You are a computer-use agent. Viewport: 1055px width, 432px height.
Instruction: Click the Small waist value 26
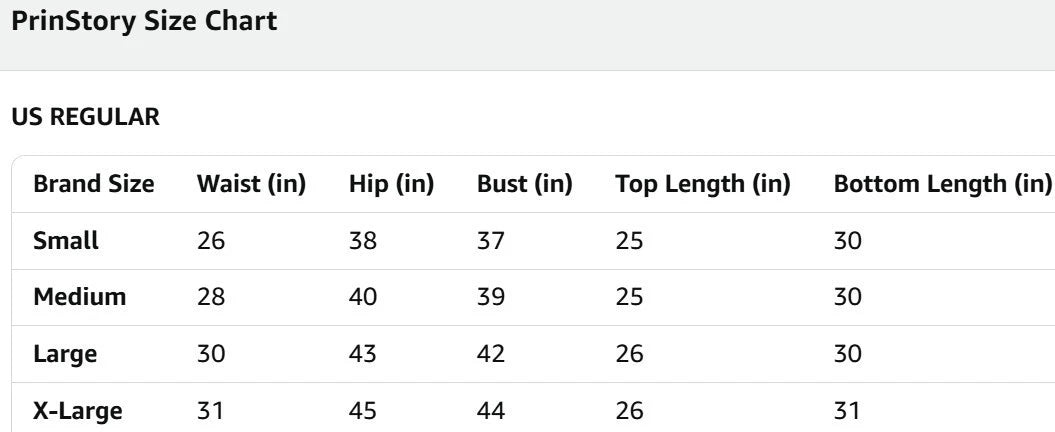tap(211, 241)
